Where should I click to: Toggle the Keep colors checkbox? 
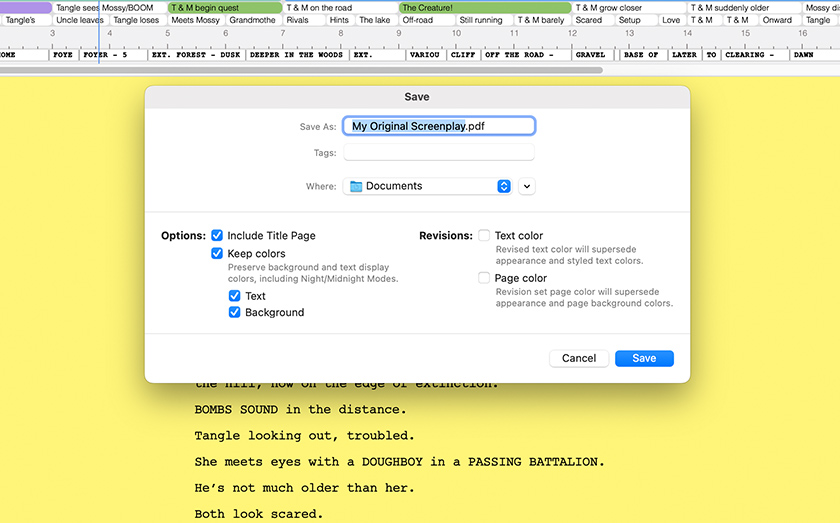[217, 254]
